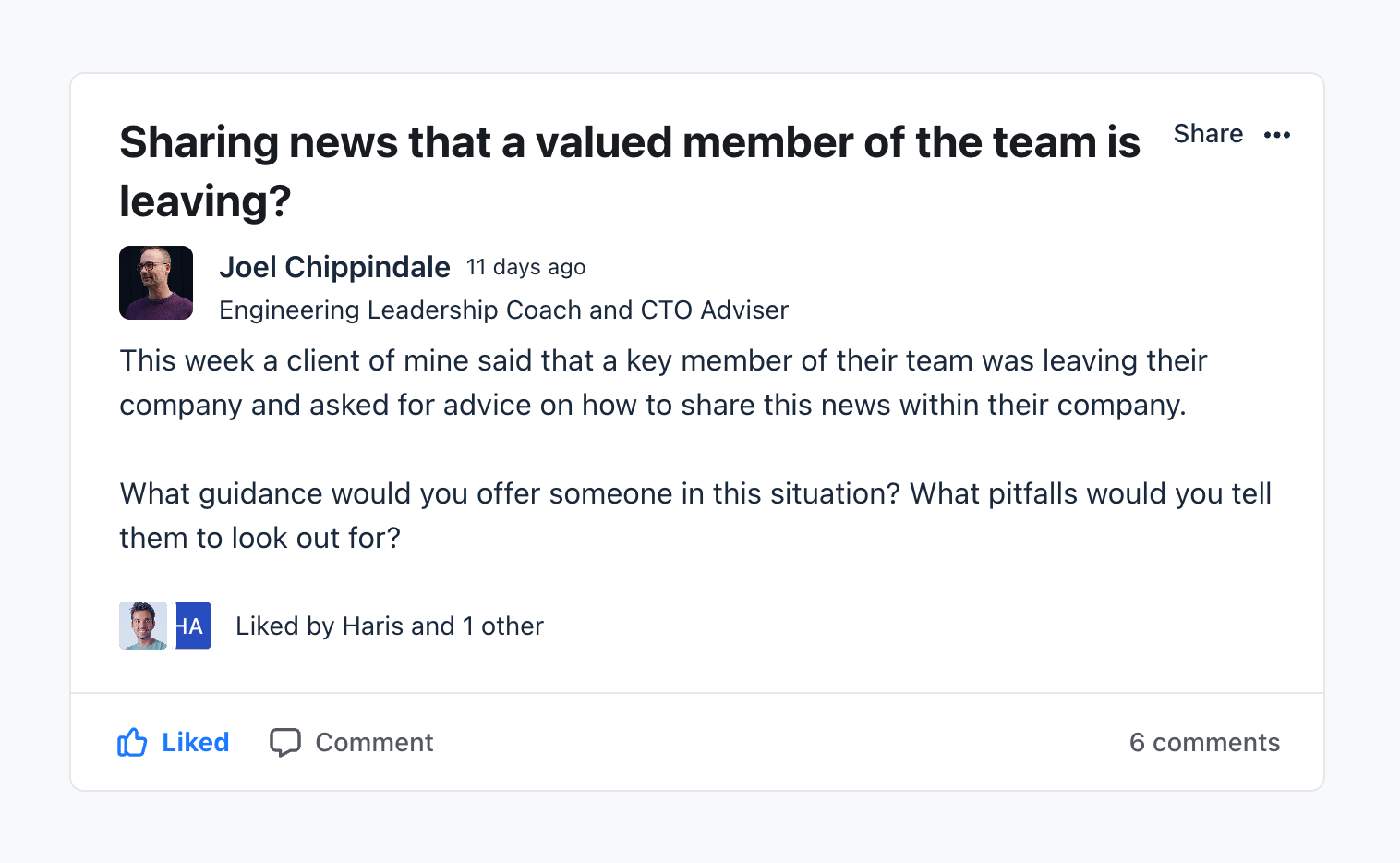The width and height of the screenshot is (1400, 863).
Task: Open Joel Chippindale's profile name link
Action: point(334,267)
